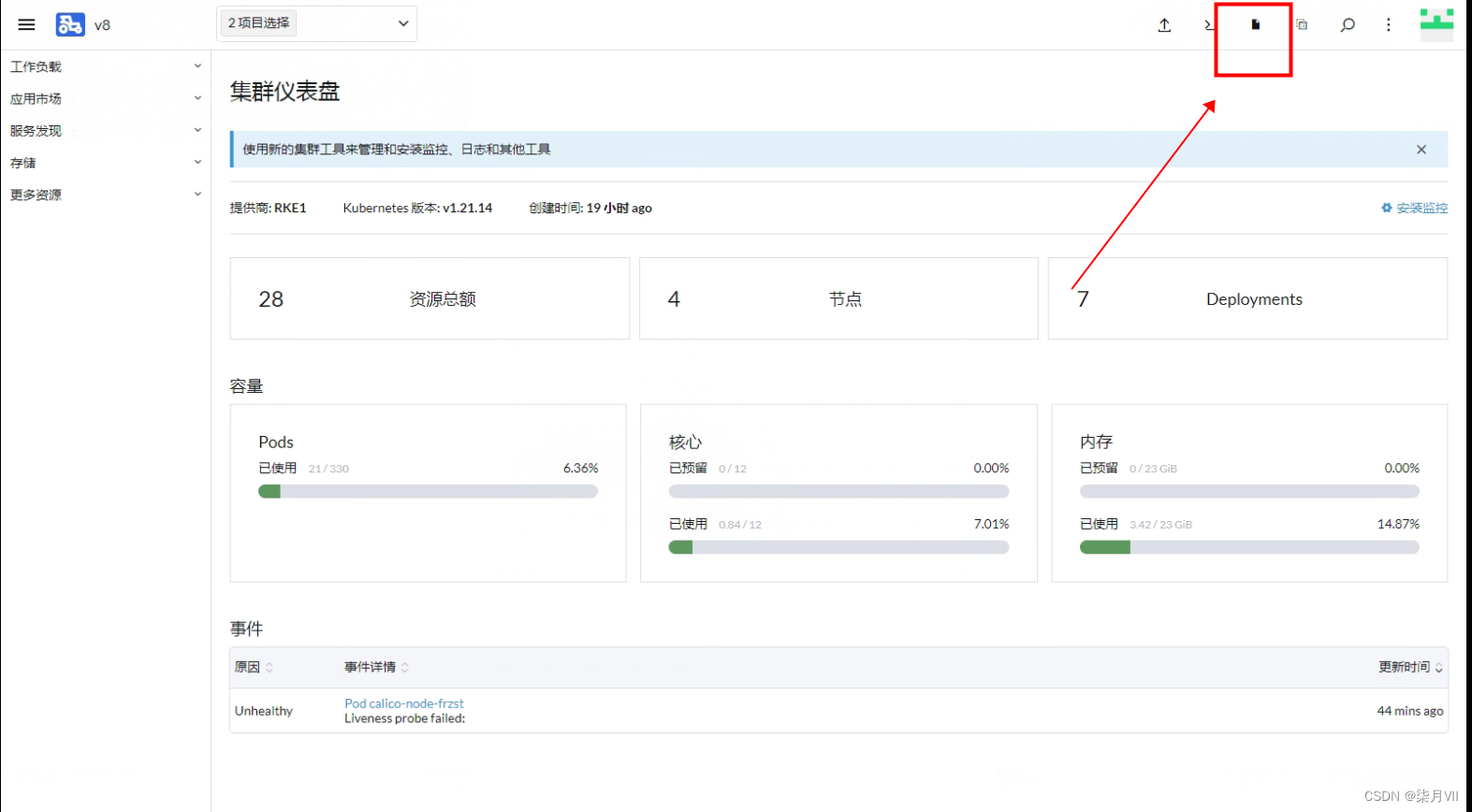Sort events by 事件详情 column
Image resolution: width=1472 pixels, height=812 pixels.
click(x=376, y=667)
